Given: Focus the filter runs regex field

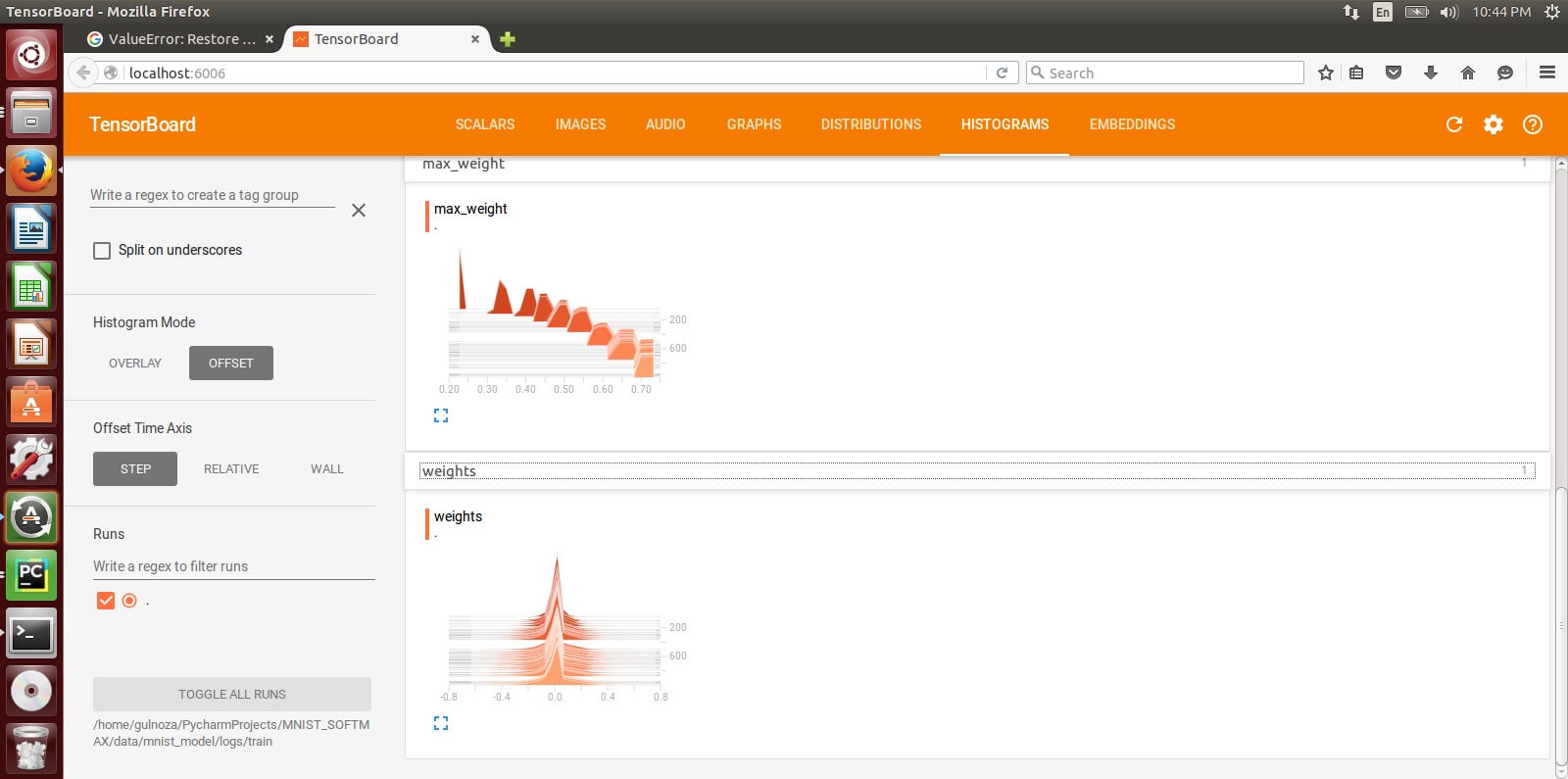Looking at the screenshot, I should point(234,566).
